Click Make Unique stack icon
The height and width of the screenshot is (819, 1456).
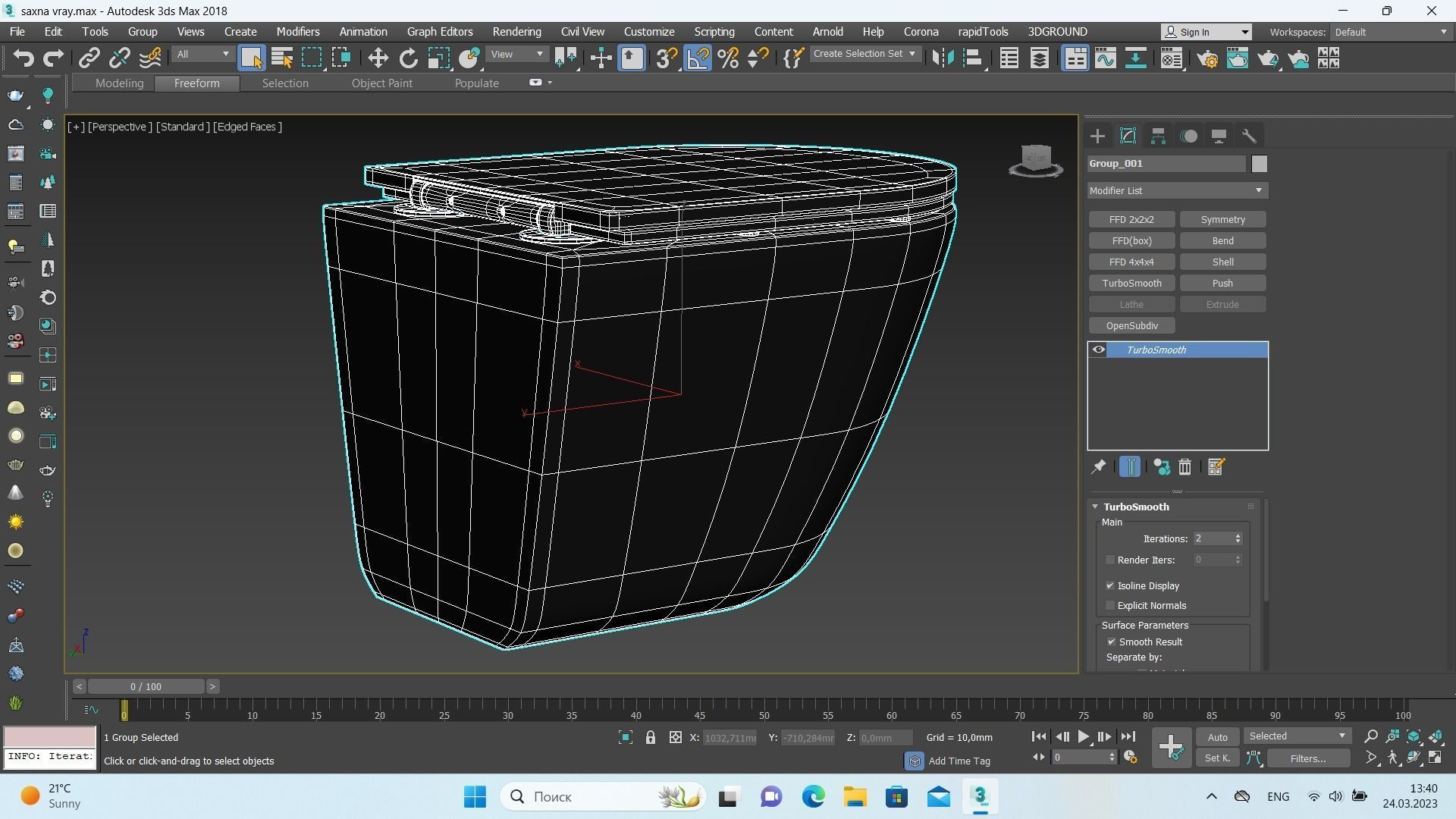[x=1161, y=467]
